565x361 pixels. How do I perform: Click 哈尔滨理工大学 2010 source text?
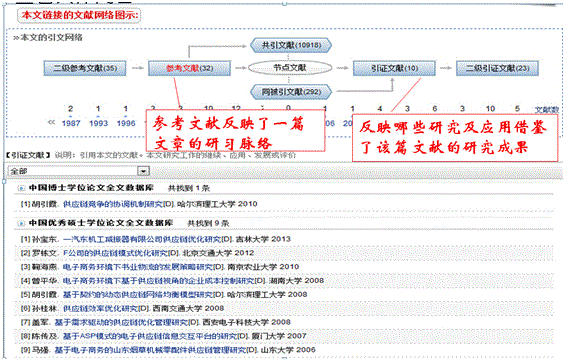click(217, 204)
